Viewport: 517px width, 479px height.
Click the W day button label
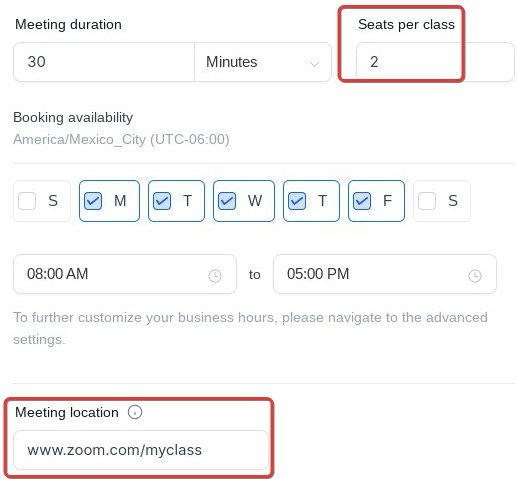(255, 201)
